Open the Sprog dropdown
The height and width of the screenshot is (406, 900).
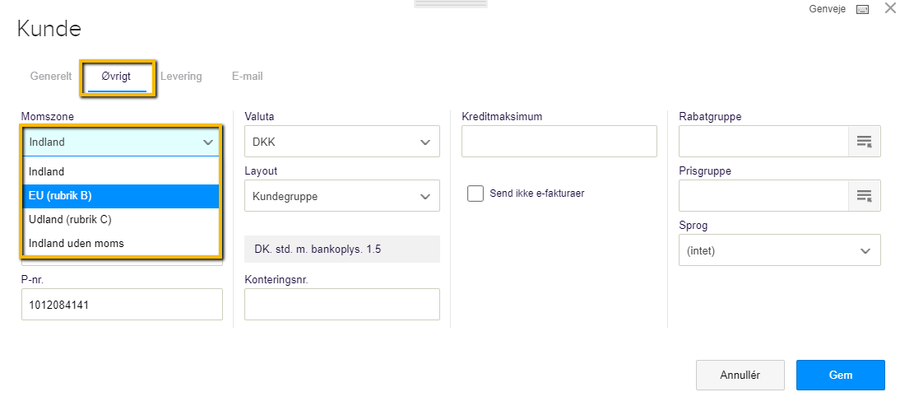tap(779, 250)
